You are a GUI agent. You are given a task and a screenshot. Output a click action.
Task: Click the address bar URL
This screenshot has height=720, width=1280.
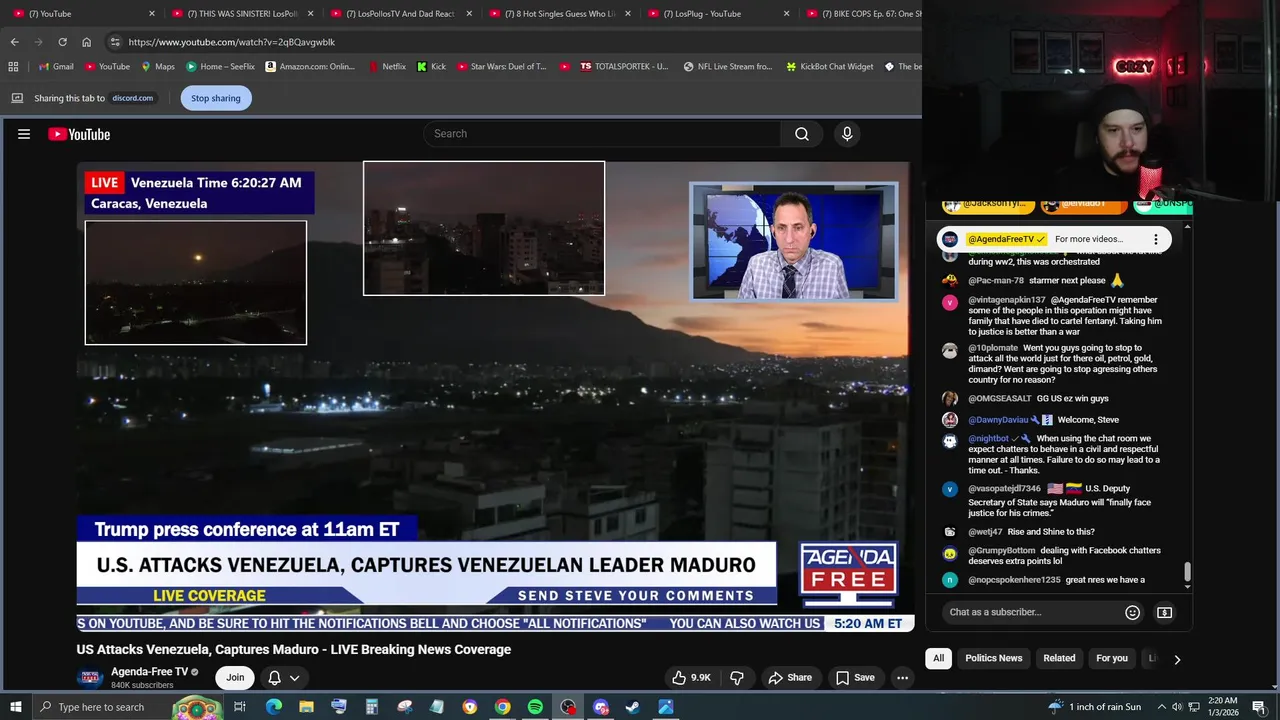(x=232, y=42)
